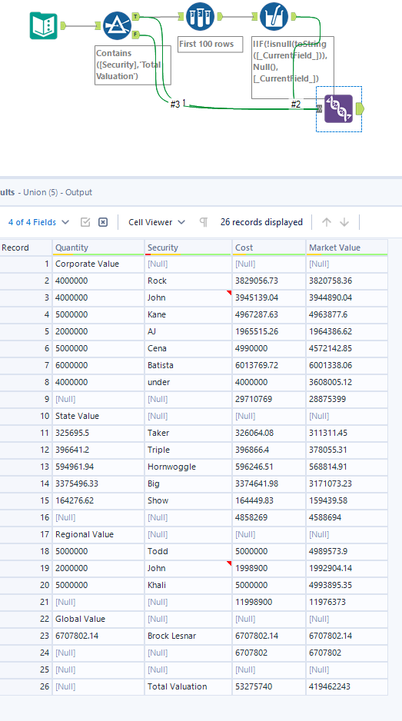Select the Sample tool node
This screenshot has height=721, width=402.
[x=200, y=17]
